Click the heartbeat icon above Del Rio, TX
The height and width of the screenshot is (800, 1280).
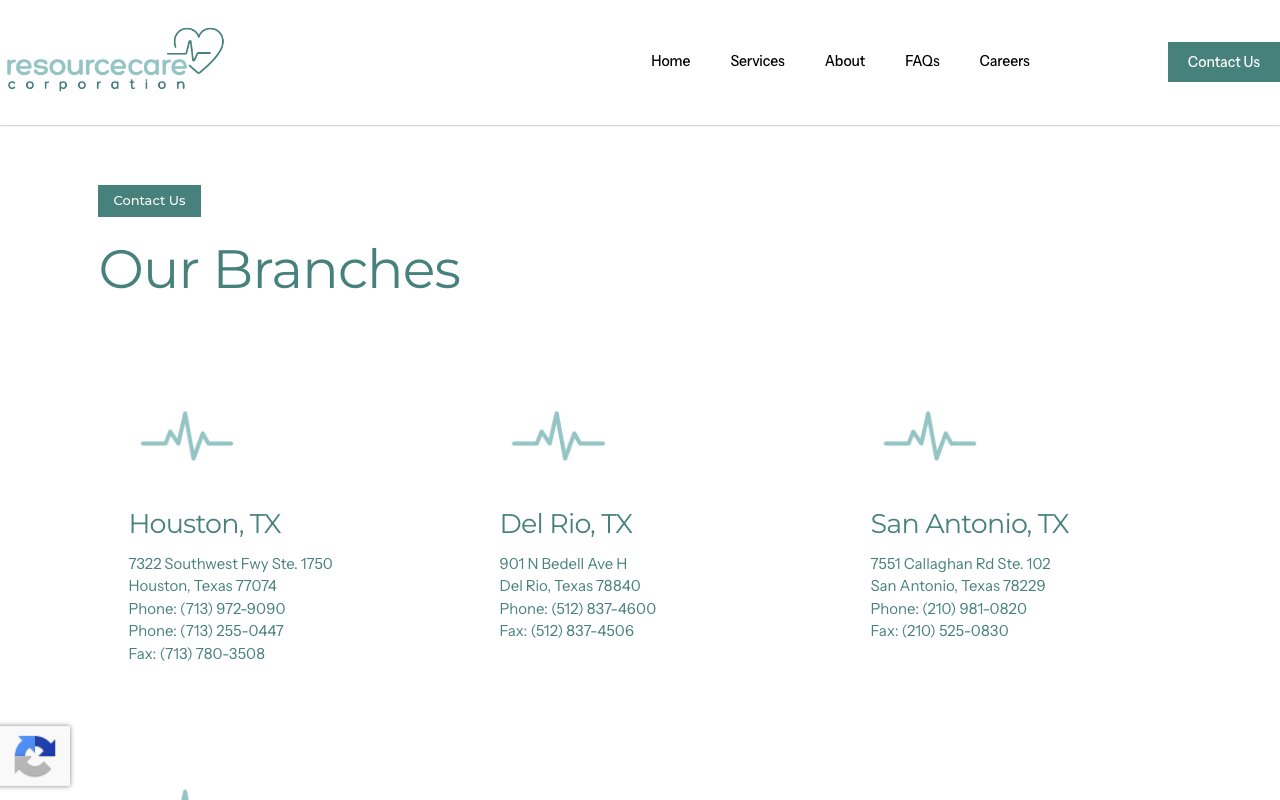(558, 436)
